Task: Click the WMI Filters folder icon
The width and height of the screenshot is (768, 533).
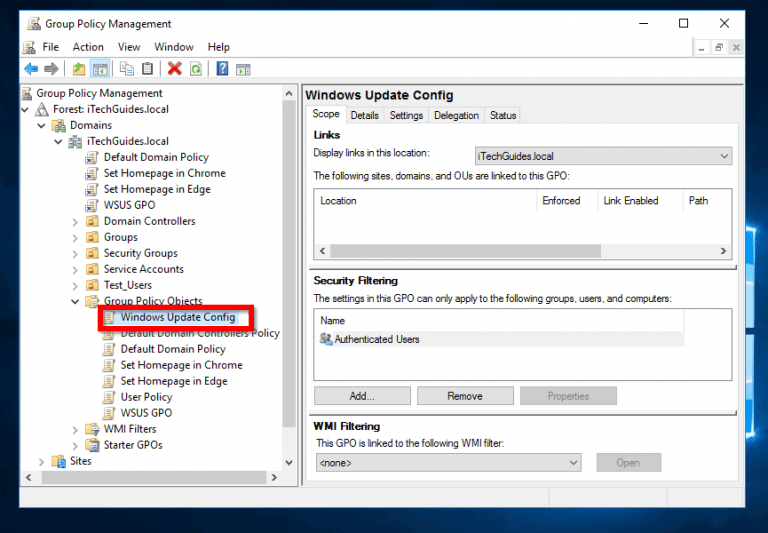Action: 92,429
